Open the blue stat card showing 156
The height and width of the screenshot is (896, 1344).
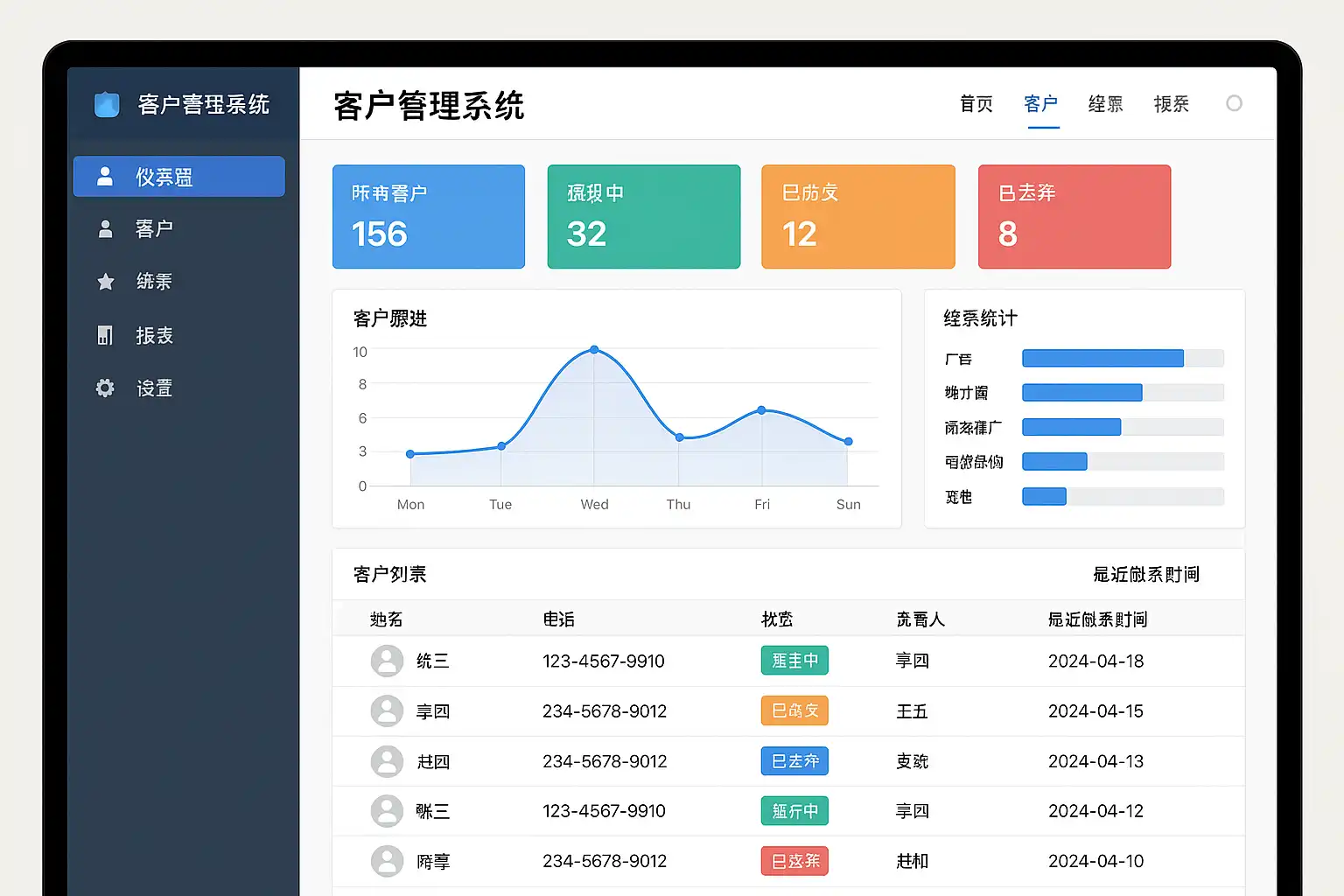pyautogui.click(x=429, y=216)
